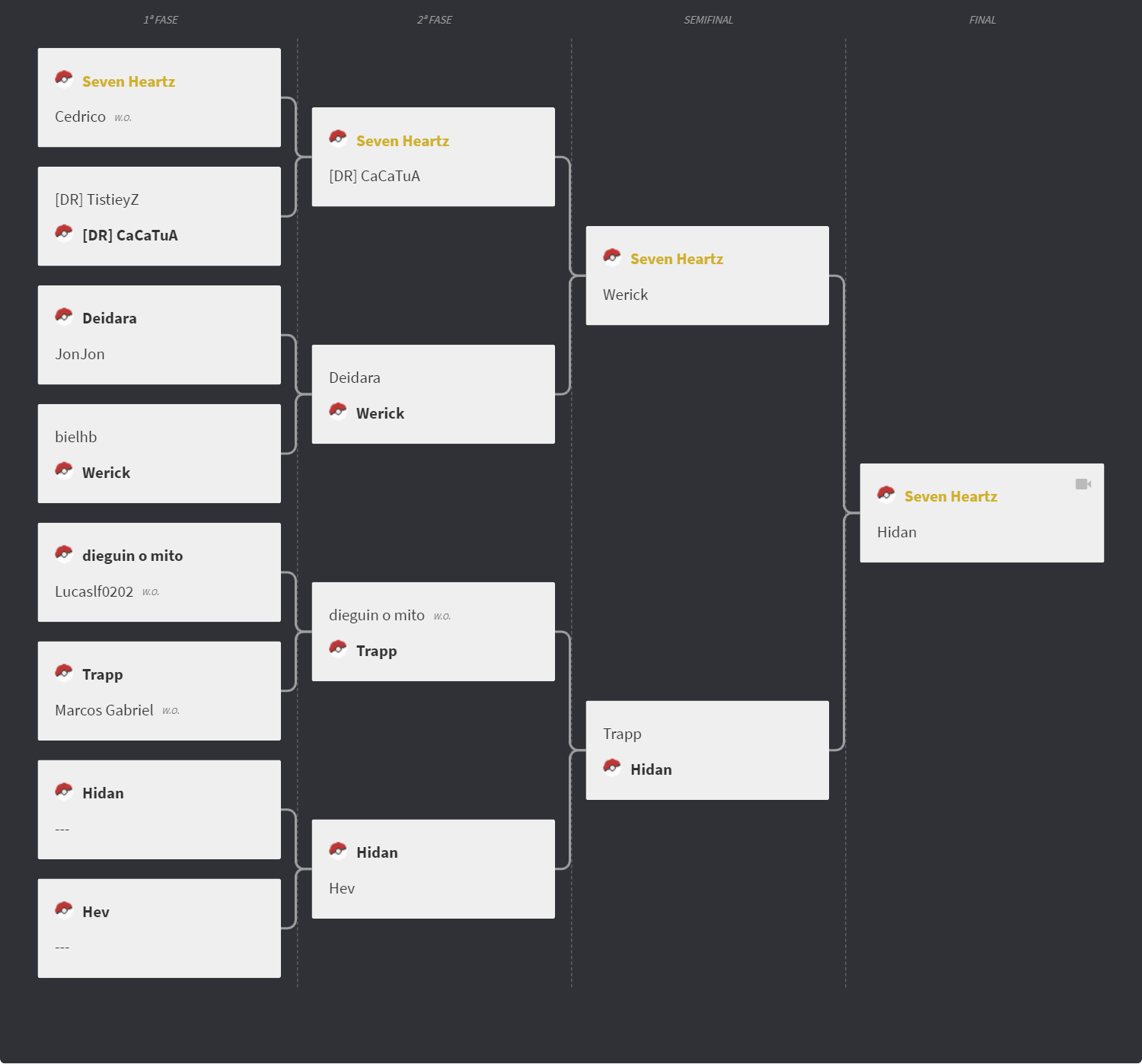Click Pokeball icon beside Werick in second round
Viewport: 1142px width, 1064px height.
click(338, 411)
